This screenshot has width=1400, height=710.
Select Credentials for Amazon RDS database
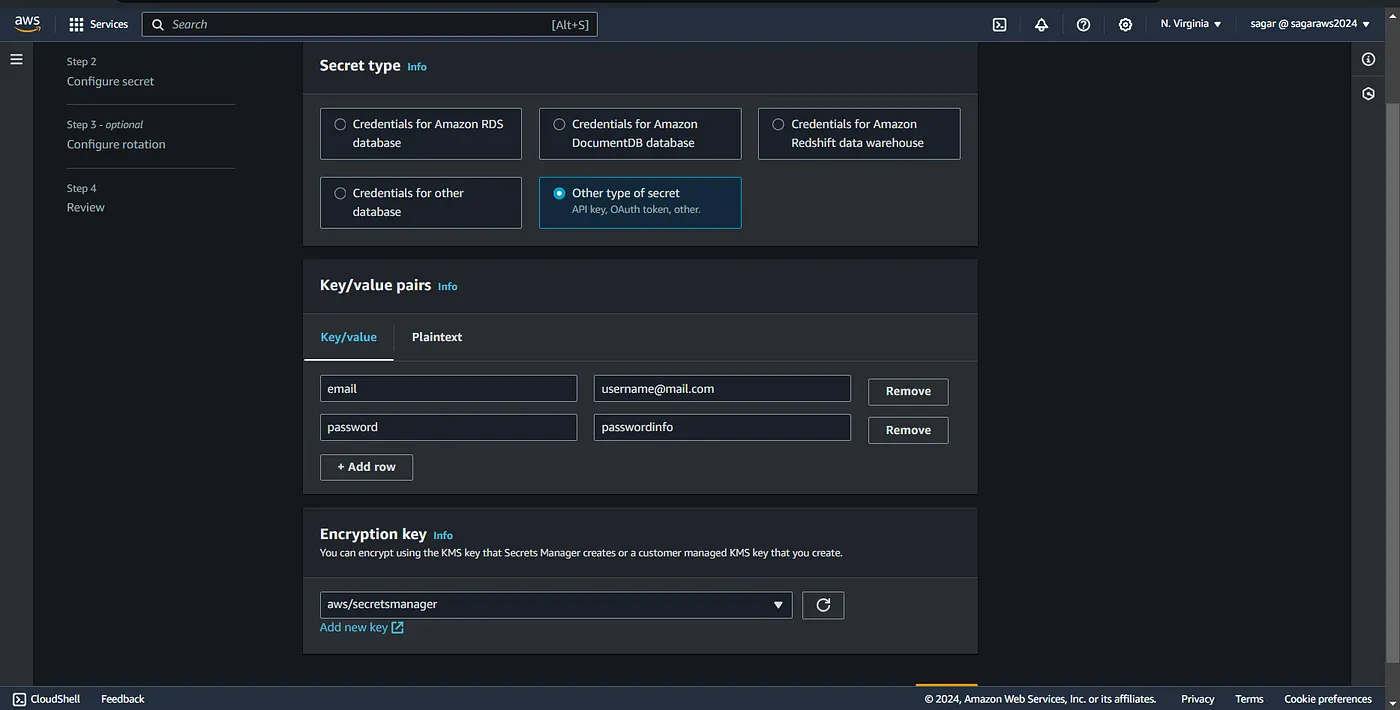tap(421, 133)
